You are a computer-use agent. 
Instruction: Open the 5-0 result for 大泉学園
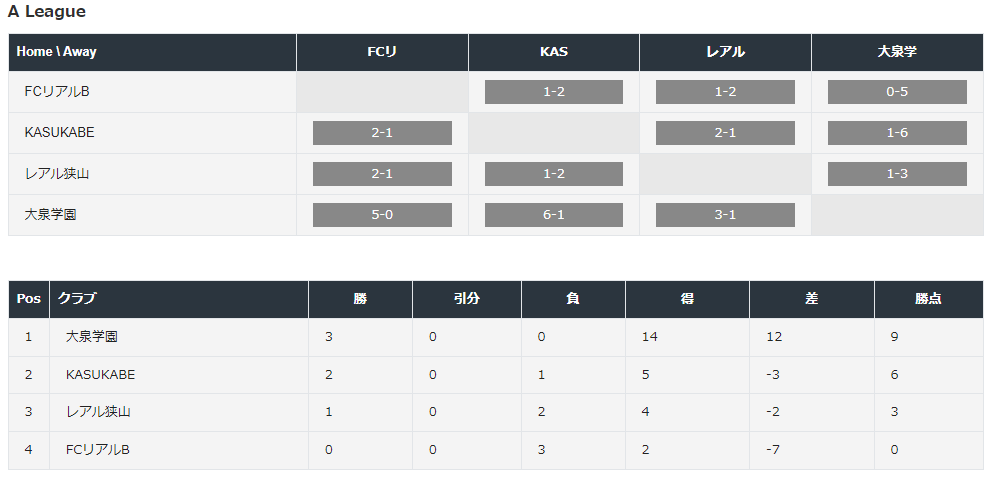tap(382, 215)
